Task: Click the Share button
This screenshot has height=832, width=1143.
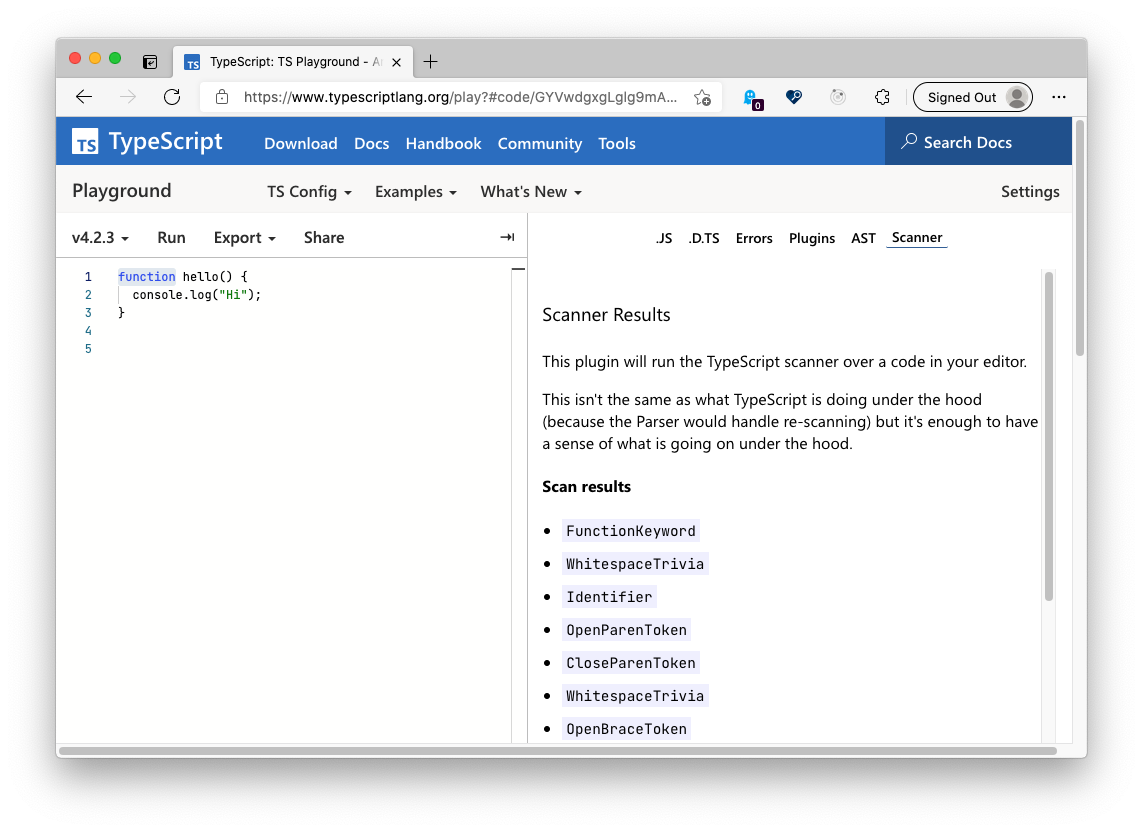Action: 324,238
